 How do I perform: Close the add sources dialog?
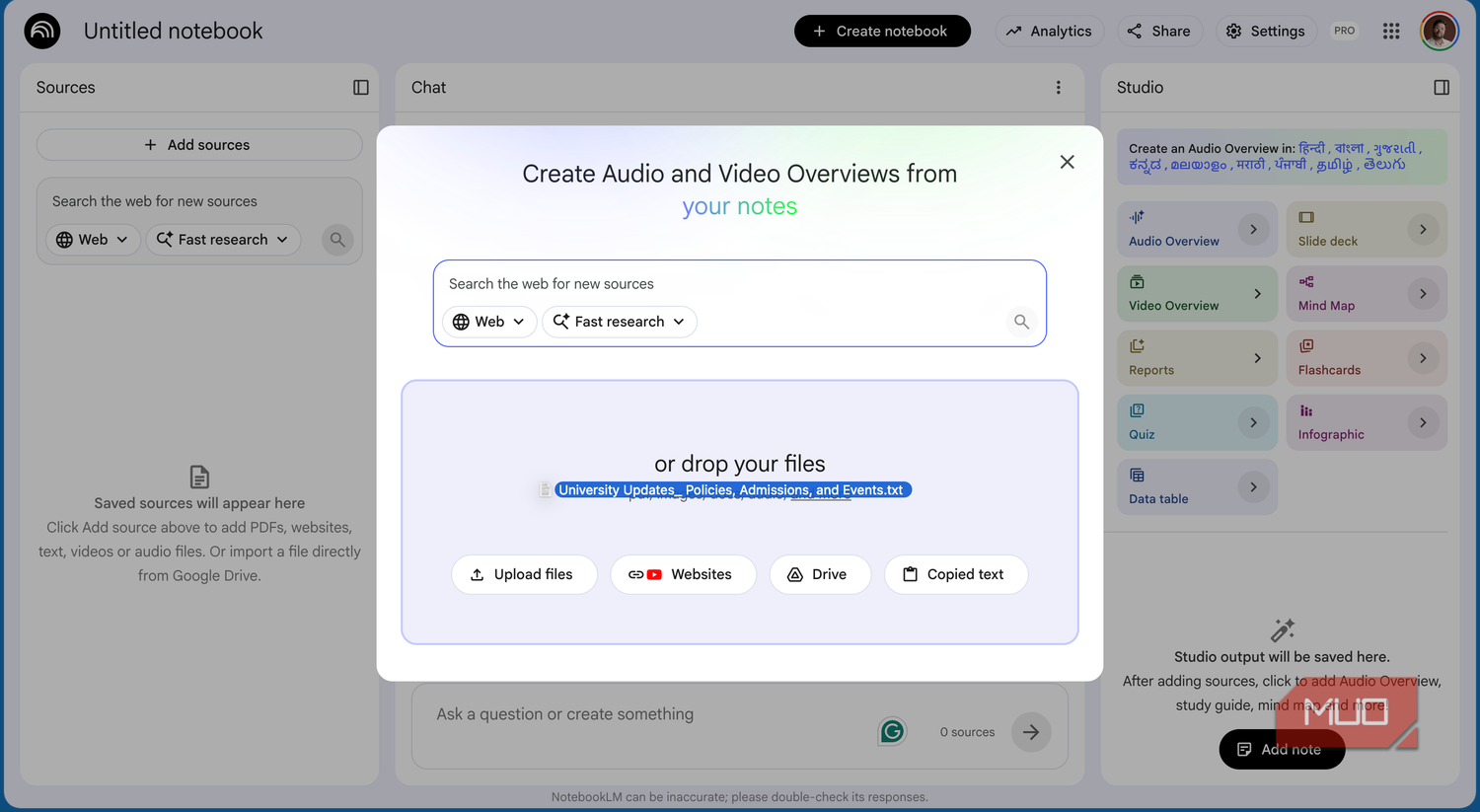pos(1067,162)
